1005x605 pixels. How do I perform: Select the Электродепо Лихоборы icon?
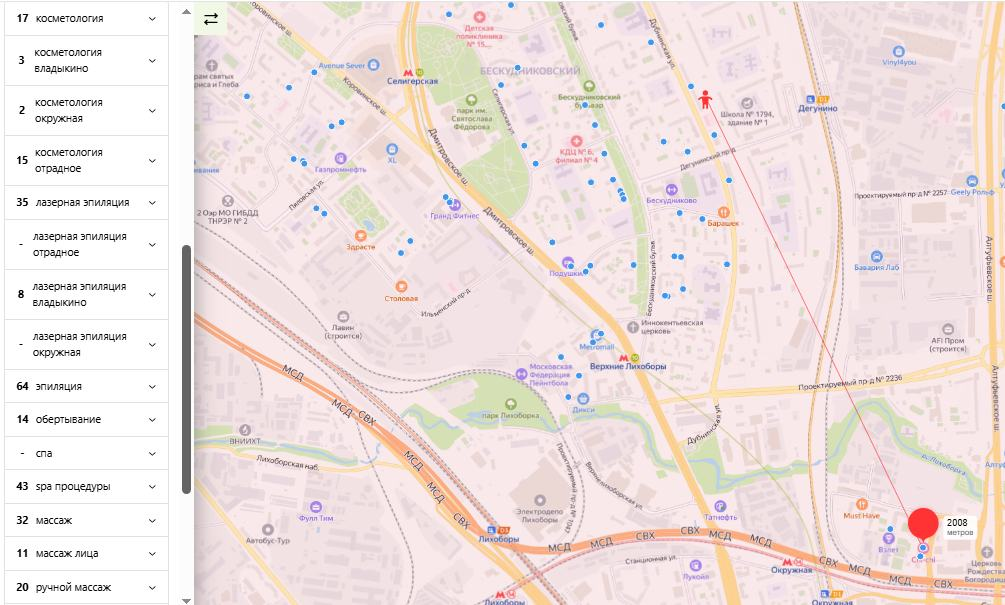540,501
